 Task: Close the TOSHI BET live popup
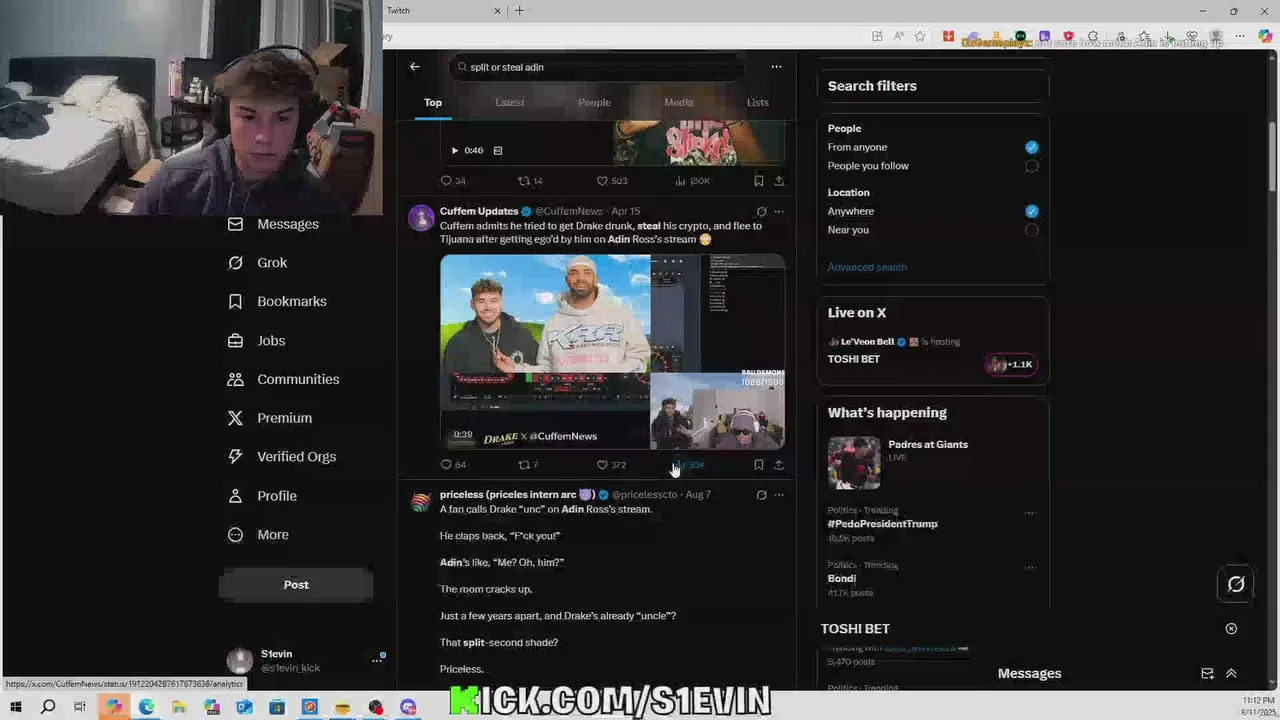point(1231,629)
